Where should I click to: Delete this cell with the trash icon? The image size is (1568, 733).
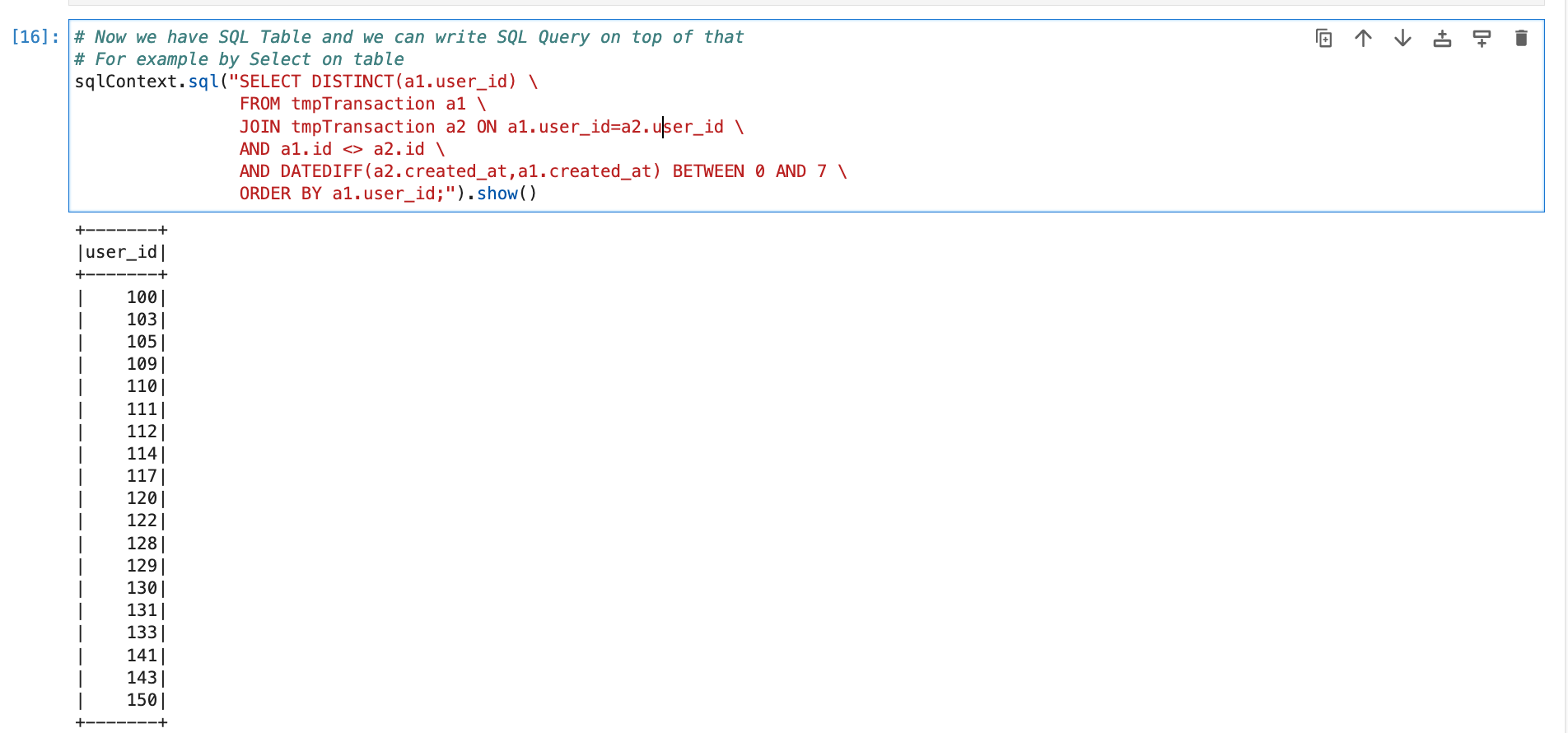[1521, 39]
